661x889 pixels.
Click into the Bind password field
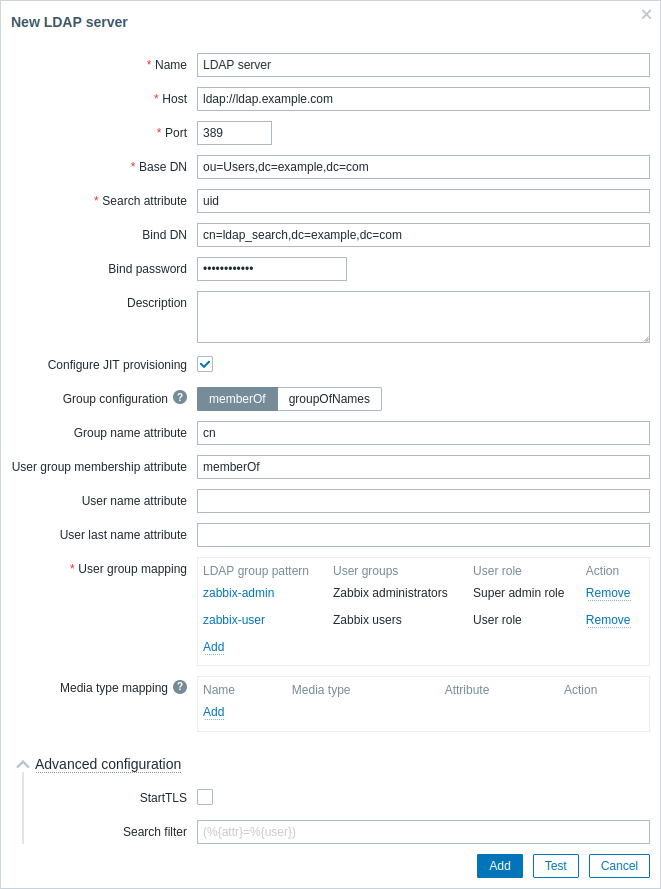pyautogui.click(x=272, y=269)
